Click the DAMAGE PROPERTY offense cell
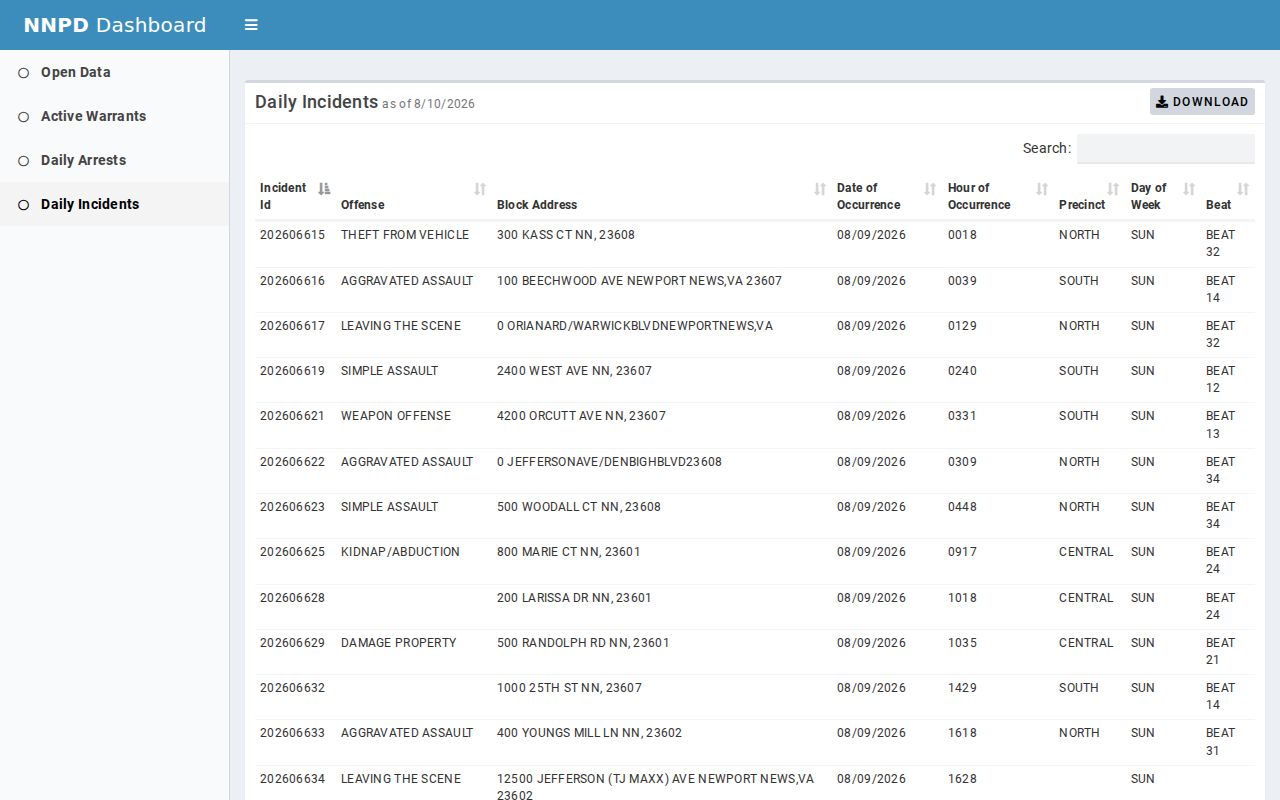 [398, 643]
